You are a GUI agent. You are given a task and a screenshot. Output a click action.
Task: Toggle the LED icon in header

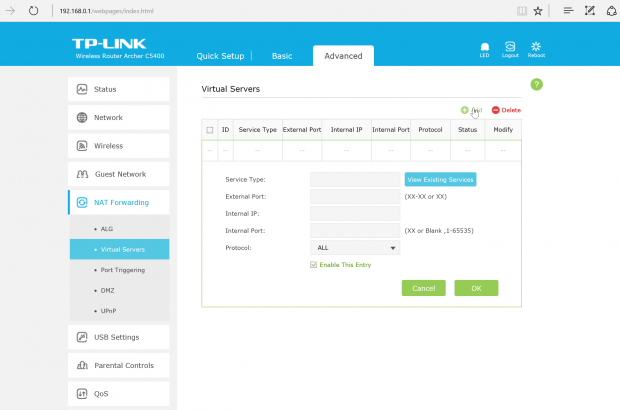coord(485,46)
